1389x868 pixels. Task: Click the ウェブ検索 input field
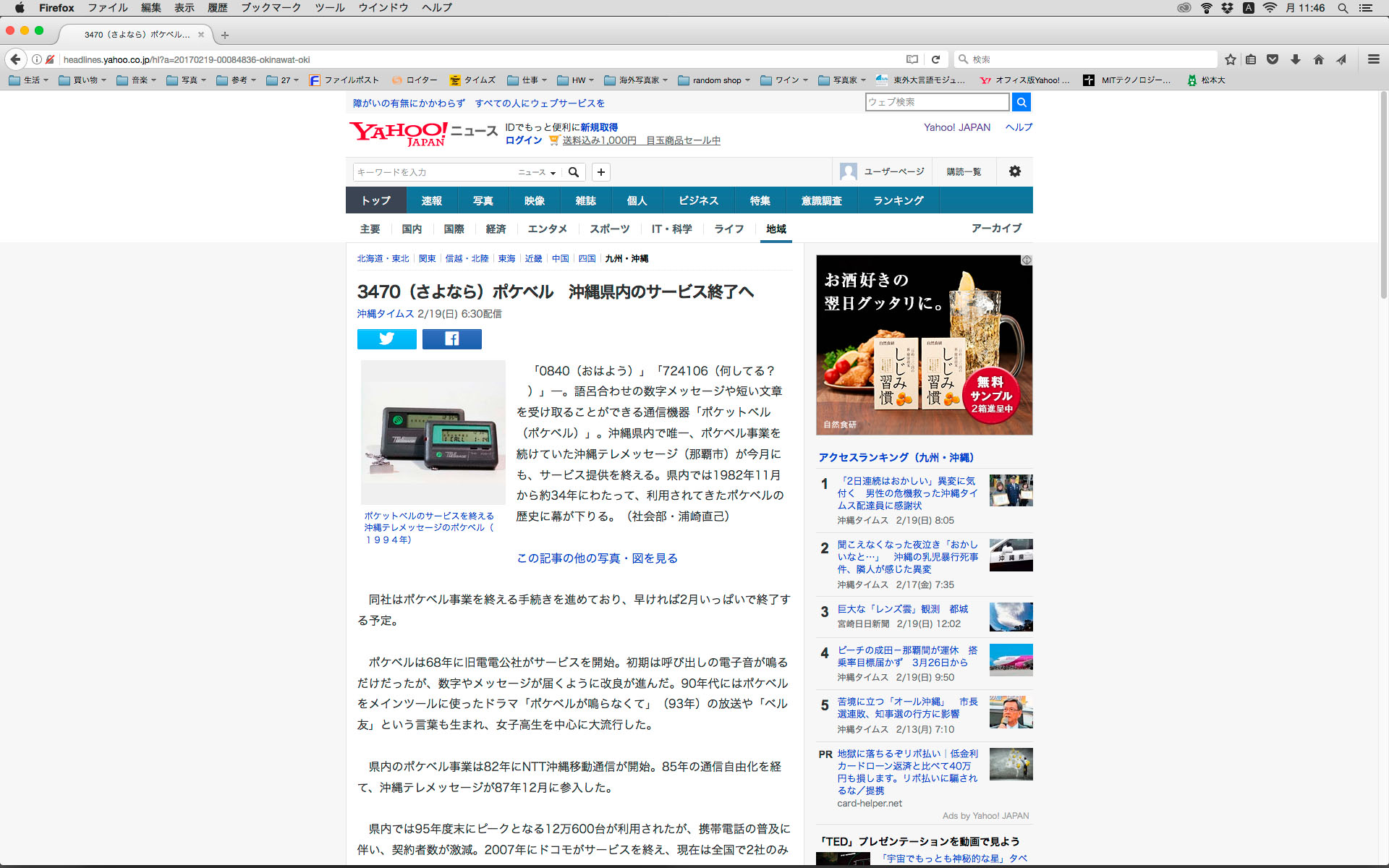tap(936, 102)
